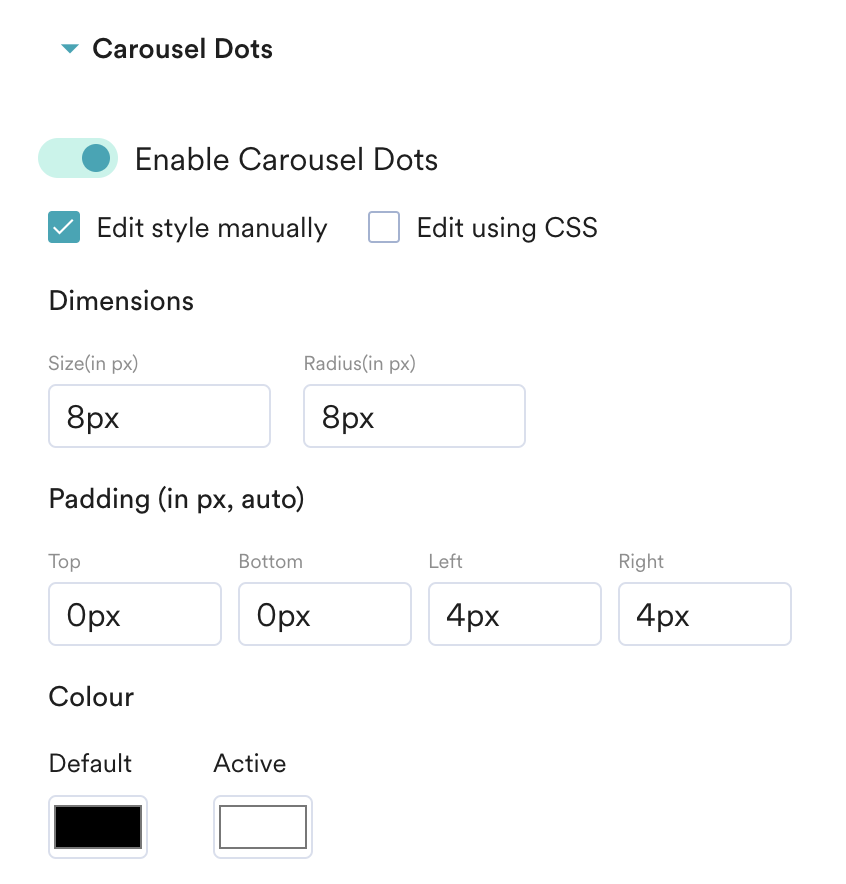Click the "Edit using CSS" label text
Screen dimensions: 846x884
click(507, 228)
